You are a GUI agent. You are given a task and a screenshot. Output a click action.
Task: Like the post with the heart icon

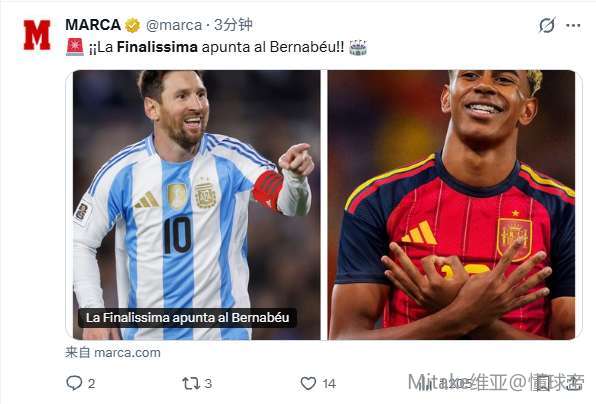pyautogui.click(x=308, y=383)
